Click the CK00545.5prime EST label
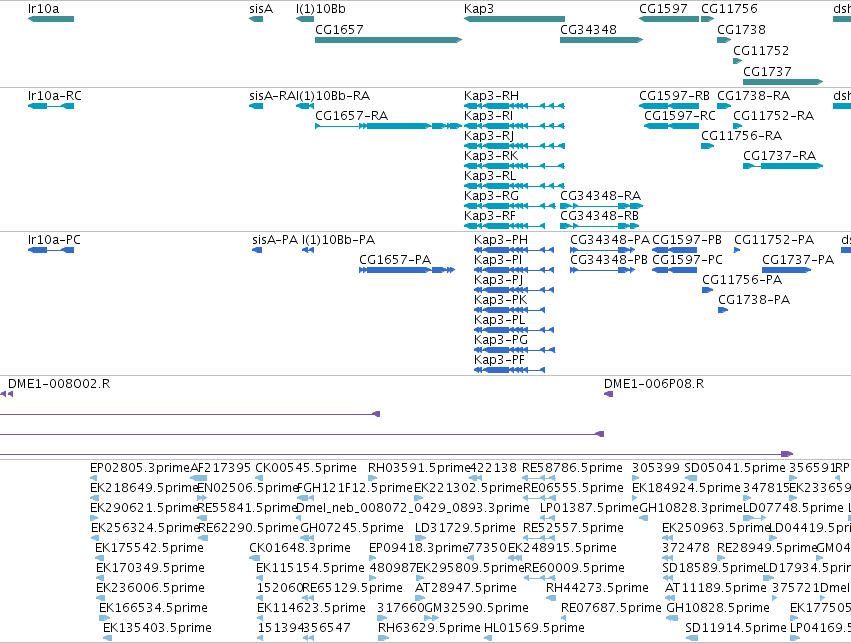The height and width of the screenshot is (643, 851). (306, 468)
